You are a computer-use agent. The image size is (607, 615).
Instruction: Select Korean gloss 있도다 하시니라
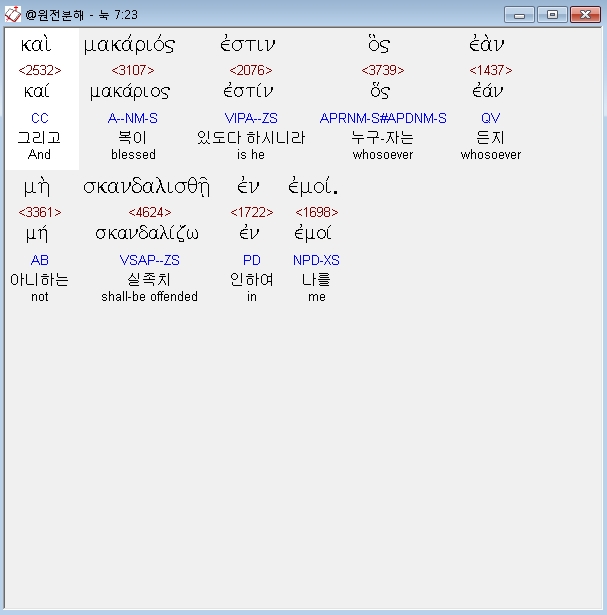(x=251, y=138)
